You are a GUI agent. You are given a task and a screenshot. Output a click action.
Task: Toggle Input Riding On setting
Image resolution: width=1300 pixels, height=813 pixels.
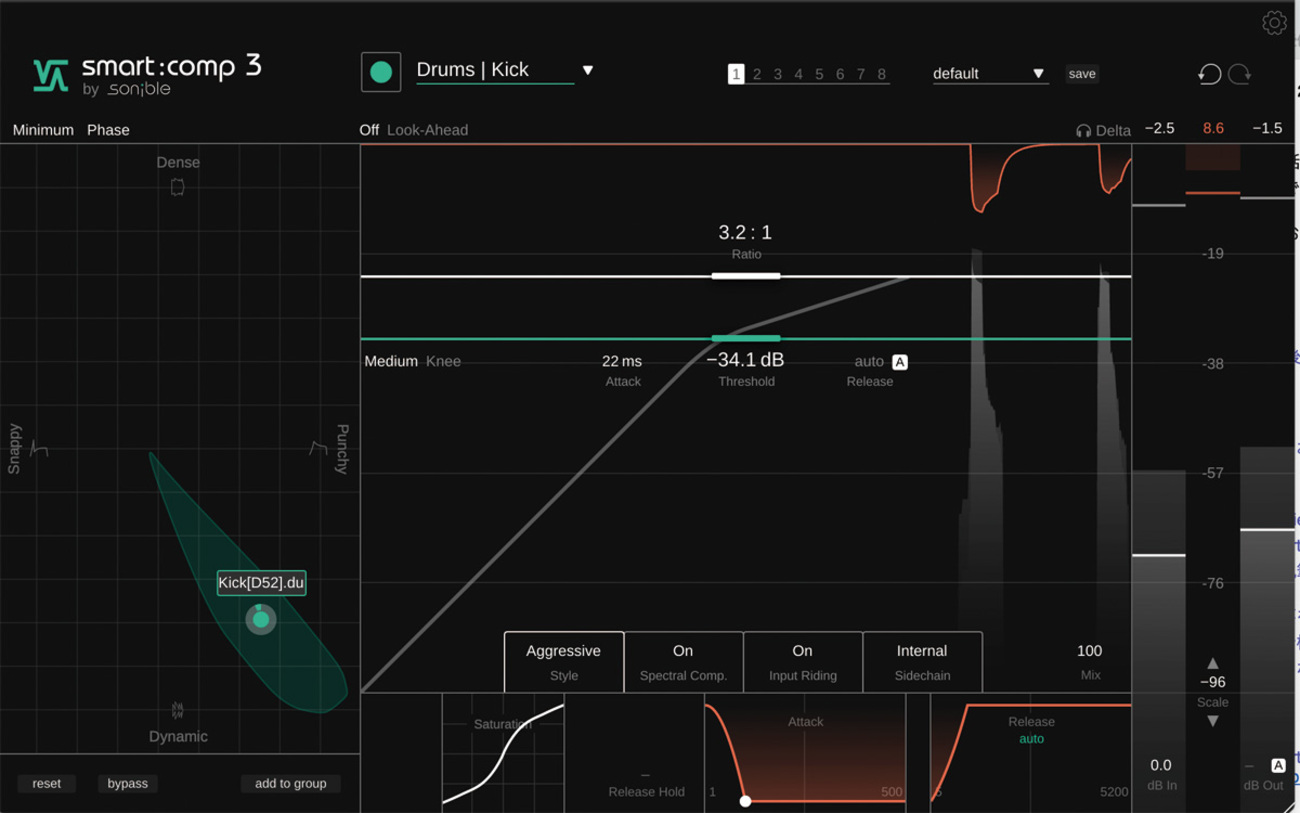[802, 662]
